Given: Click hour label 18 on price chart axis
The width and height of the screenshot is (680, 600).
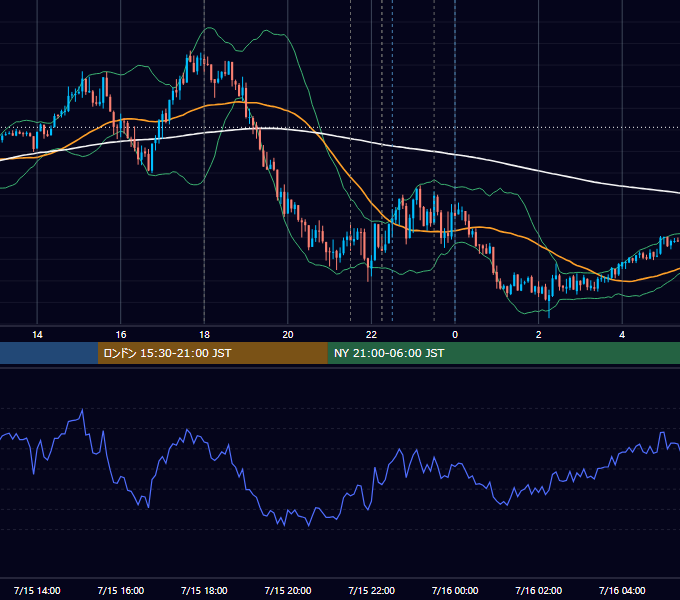Looking at the screenshot, I should pos(204,335).
